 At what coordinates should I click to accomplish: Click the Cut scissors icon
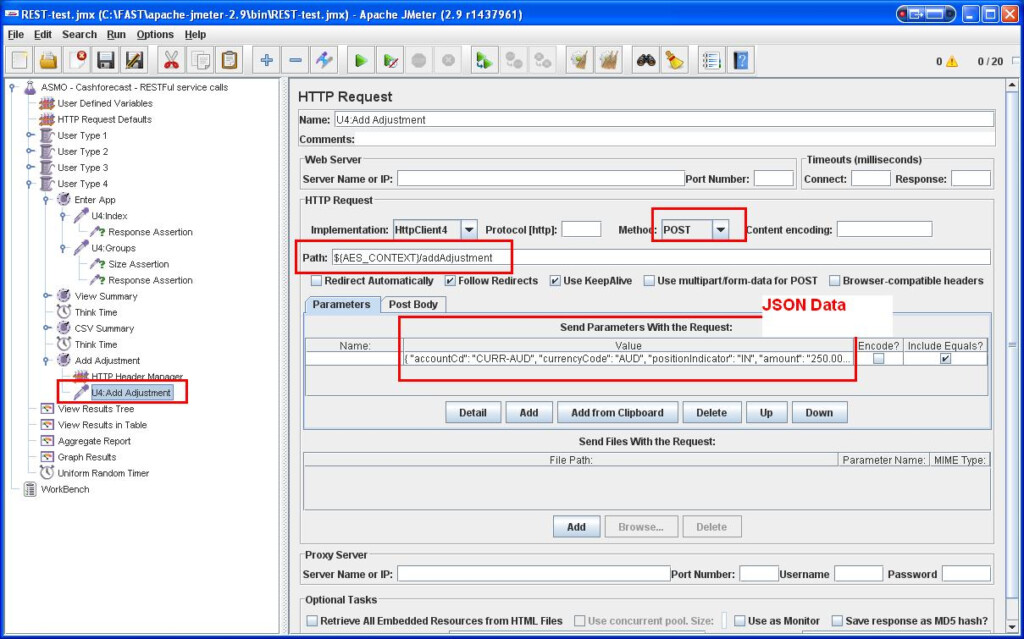[171, 61]
